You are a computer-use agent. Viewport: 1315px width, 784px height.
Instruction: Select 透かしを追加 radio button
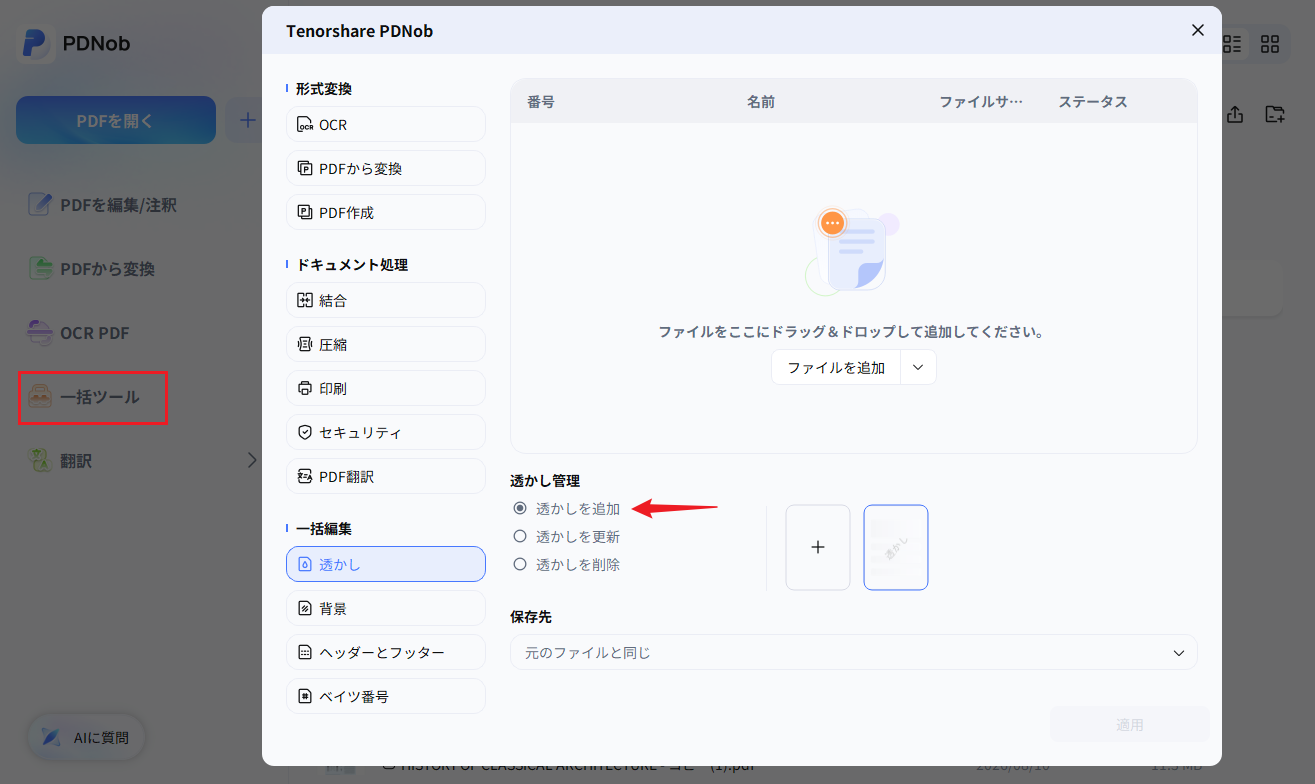pyautogui.click(x=520, y=509)
